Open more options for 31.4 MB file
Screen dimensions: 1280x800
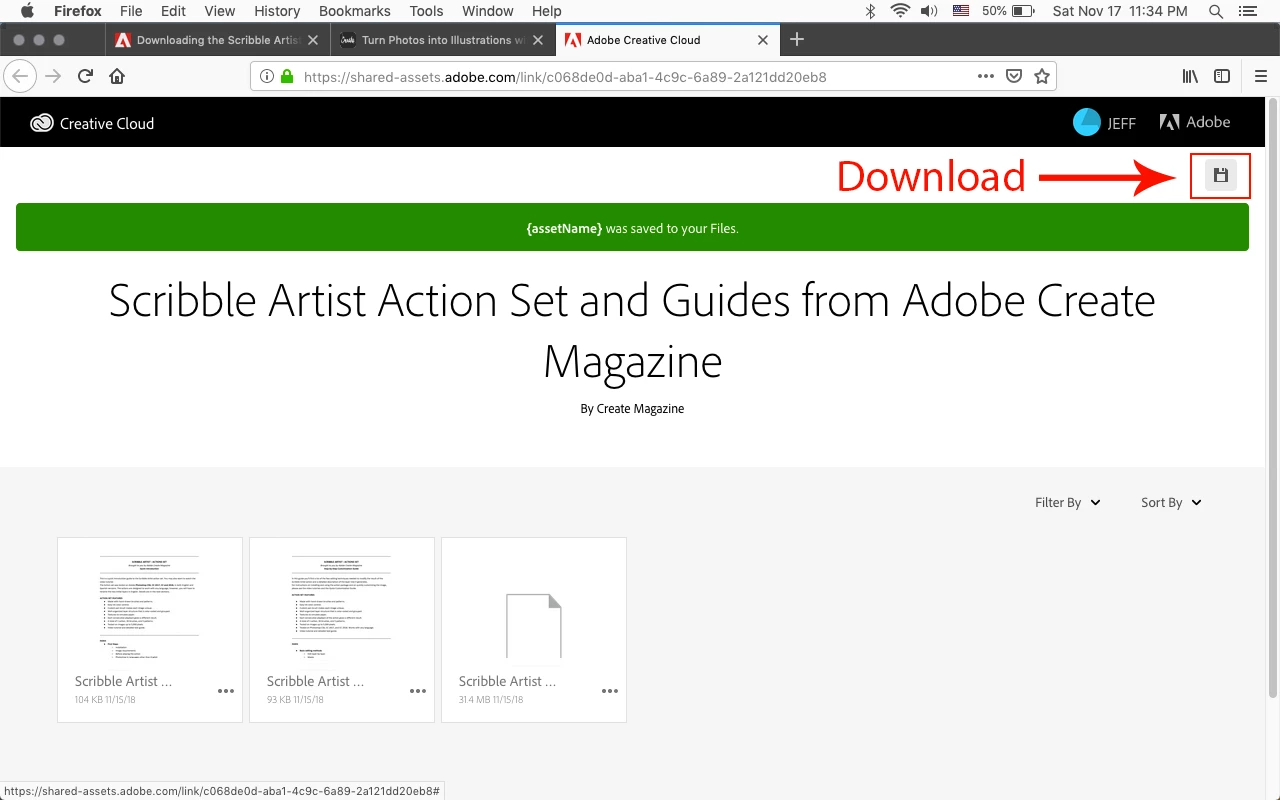pyautogui.click(x=610, y=691)
